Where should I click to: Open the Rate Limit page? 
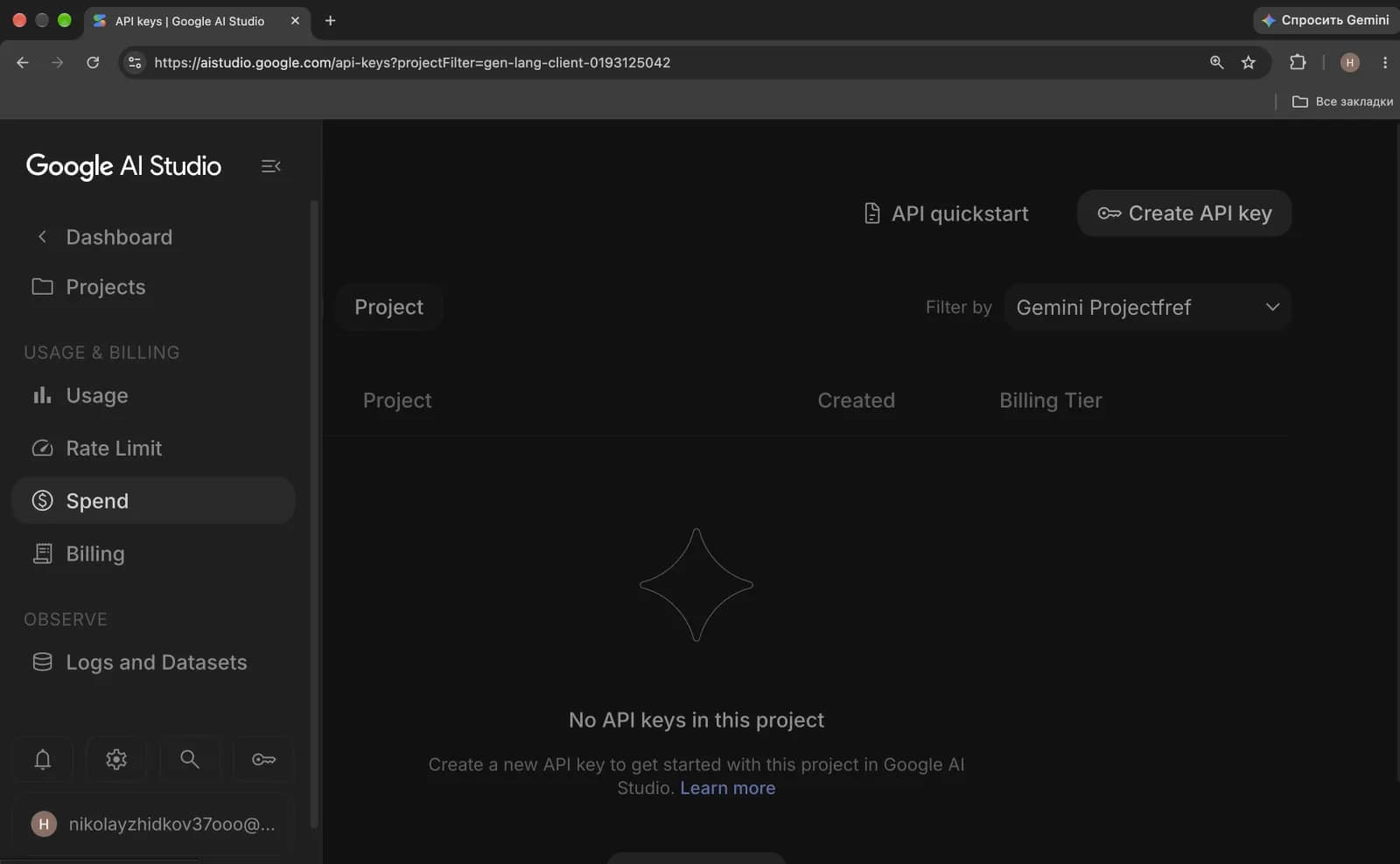114,448
